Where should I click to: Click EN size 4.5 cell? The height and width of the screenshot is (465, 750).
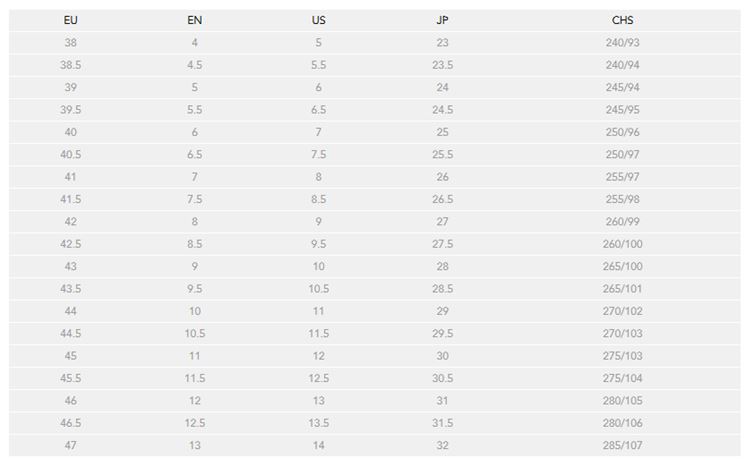coord(194,65)
